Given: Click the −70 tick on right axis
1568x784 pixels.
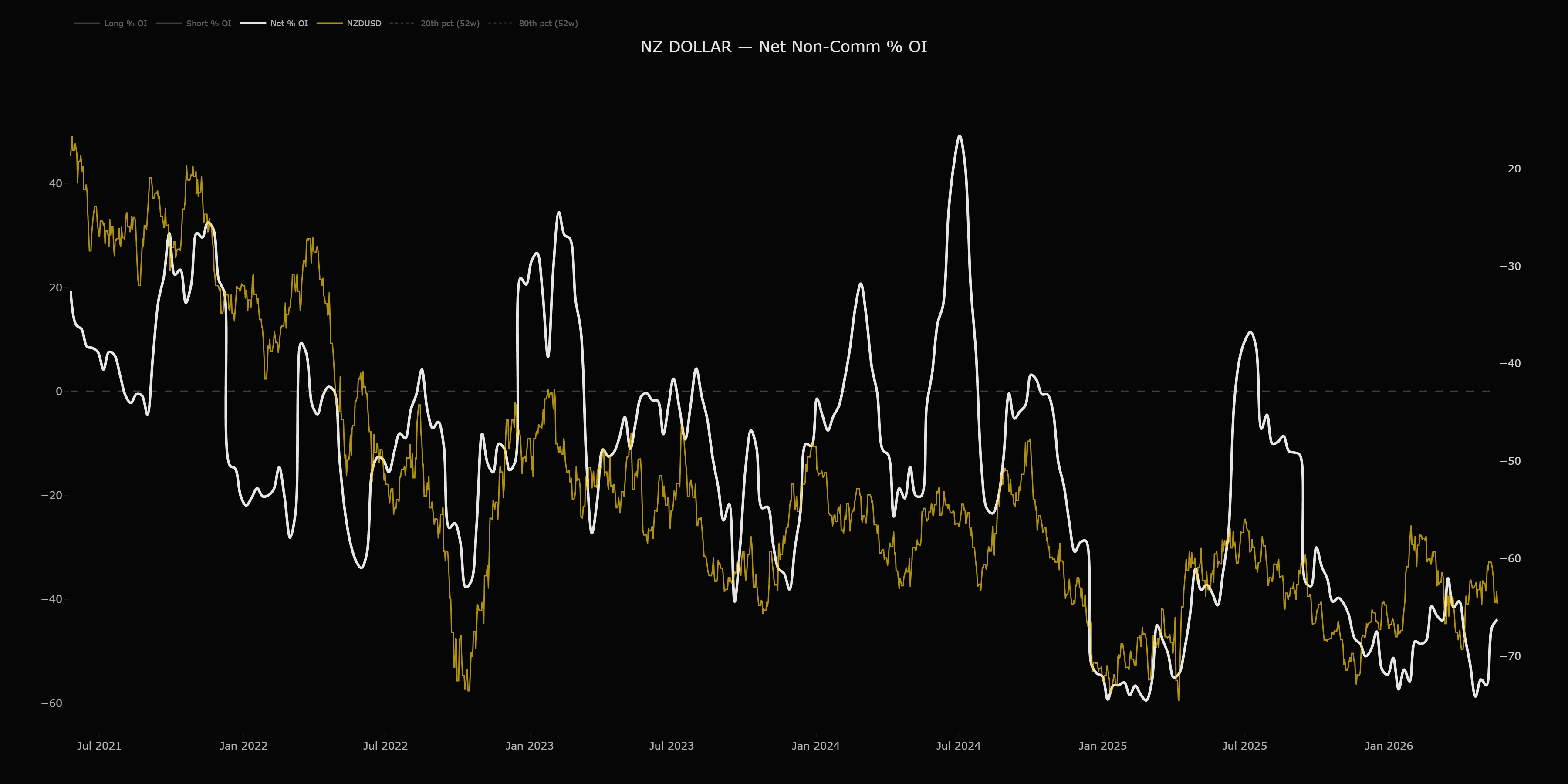Looking at the screenshot, I should pyautogui.click(x=1510, y=656).
